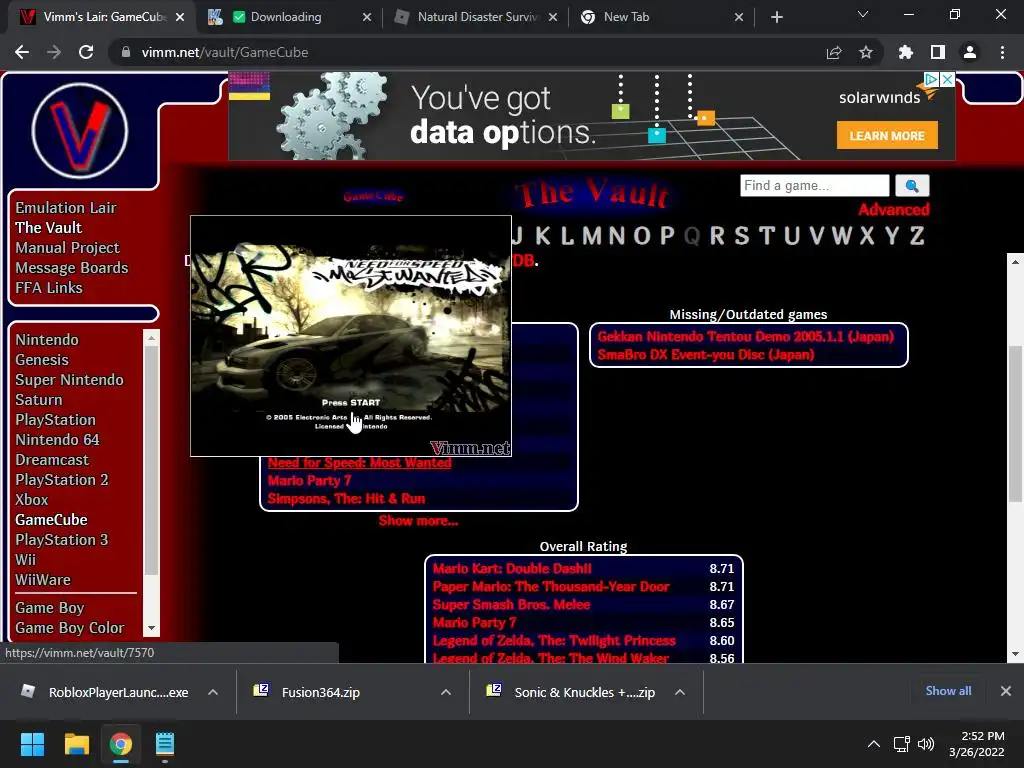1024x768 pixels.
Task: Switch to the New Tab tab
Action: tap(660, 17)
